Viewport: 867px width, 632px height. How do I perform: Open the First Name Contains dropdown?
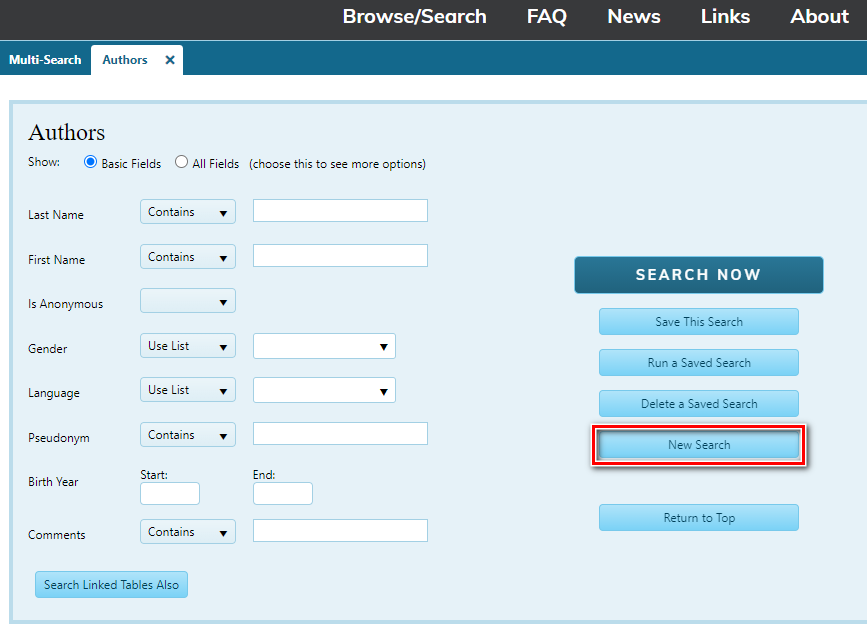pyautogui.click(x=188, y=257)
